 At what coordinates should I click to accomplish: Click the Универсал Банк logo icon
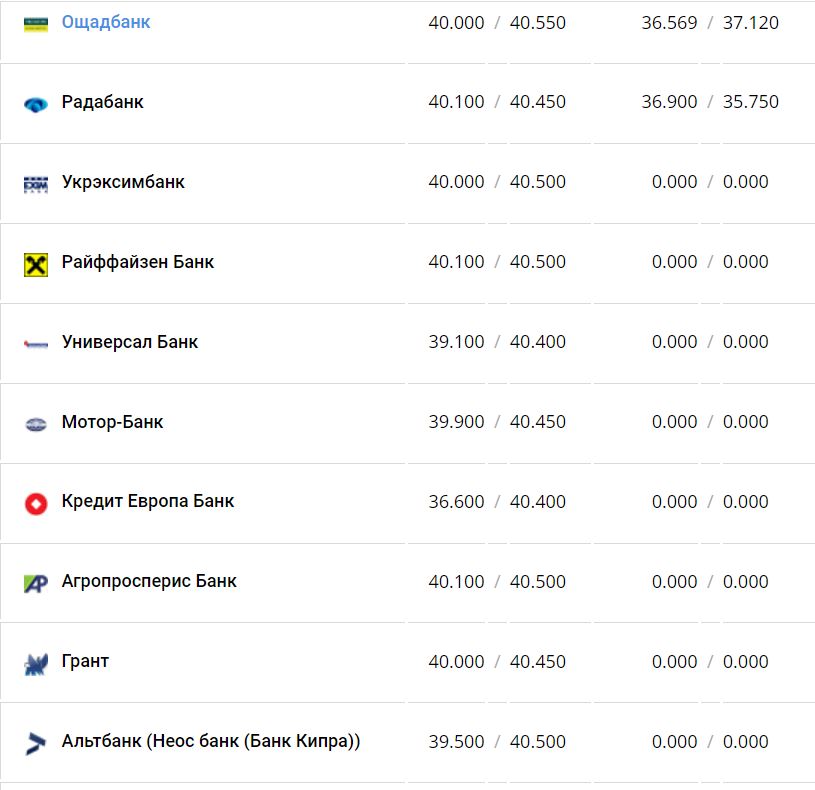[36, 344]
